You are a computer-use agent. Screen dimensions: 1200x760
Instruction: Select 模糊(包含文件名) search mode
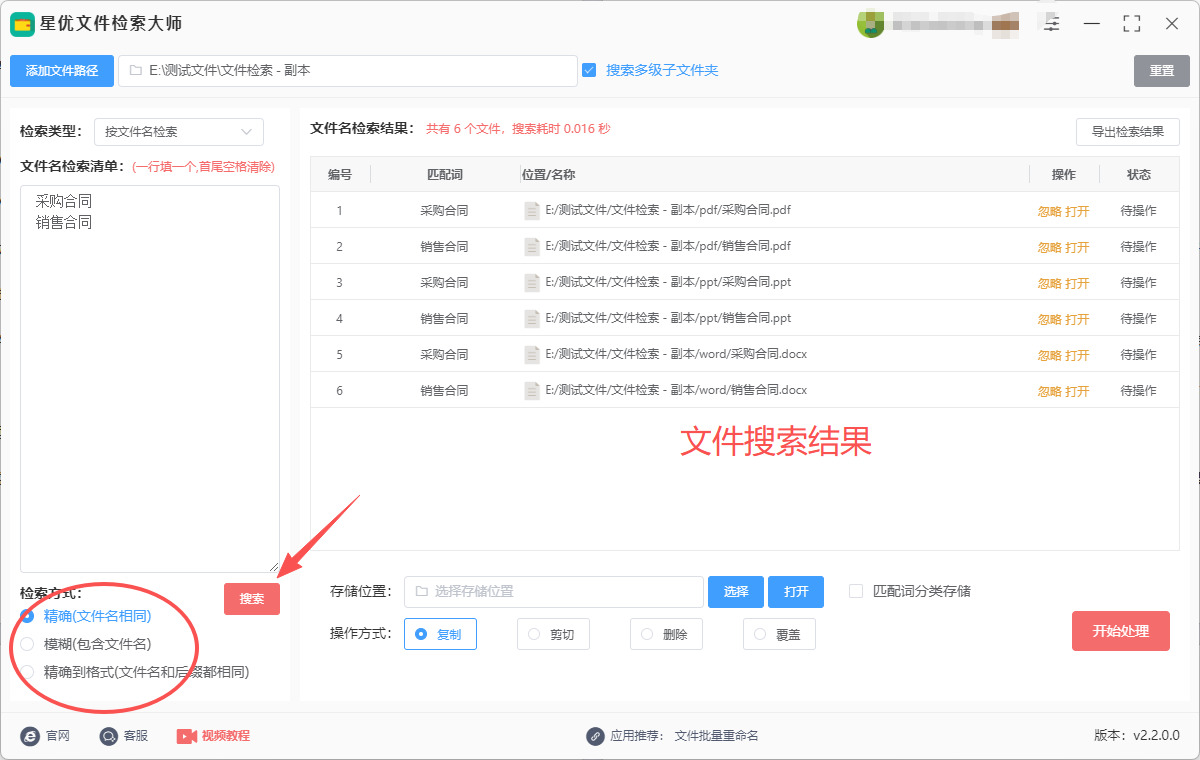28,644
